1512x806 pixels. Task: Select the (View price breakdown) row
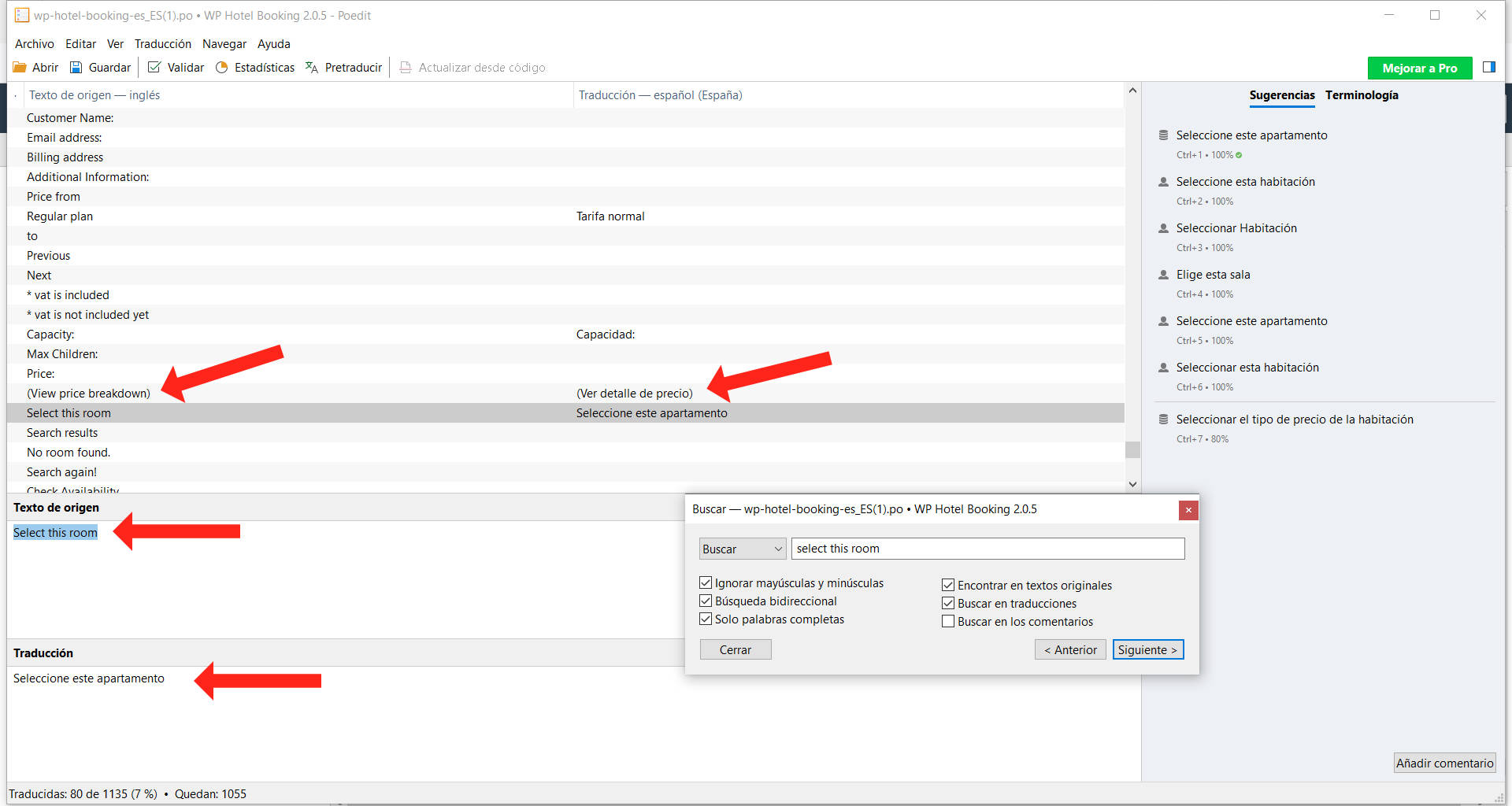(x=565, y=394)
